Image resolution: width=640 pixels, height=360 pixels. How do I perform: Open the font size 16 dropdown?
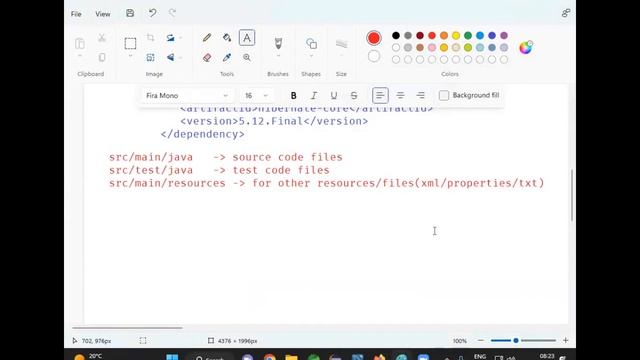[256, 96]
